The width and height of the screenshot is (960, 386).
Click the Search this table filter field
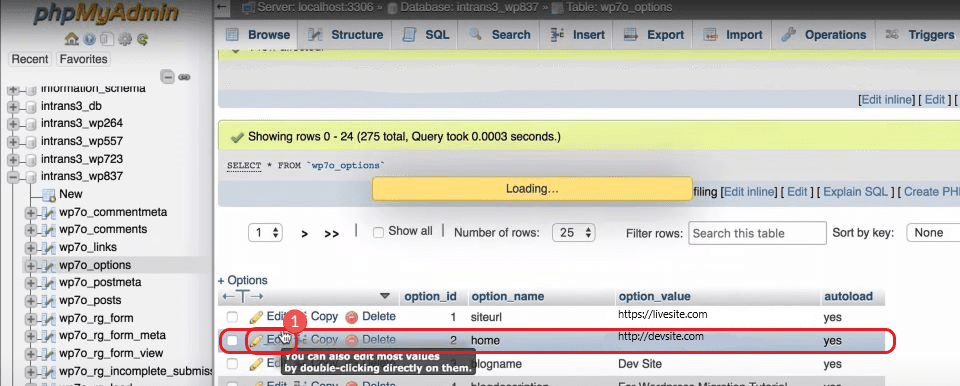tap(757, 233)
